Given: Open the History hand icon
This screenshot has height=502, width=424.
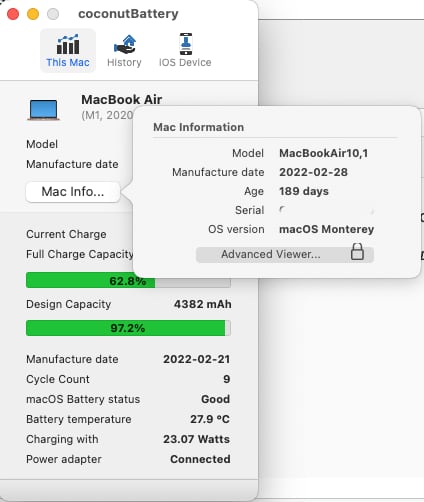Looking at the screenshot, I should [x=125, y=44].
